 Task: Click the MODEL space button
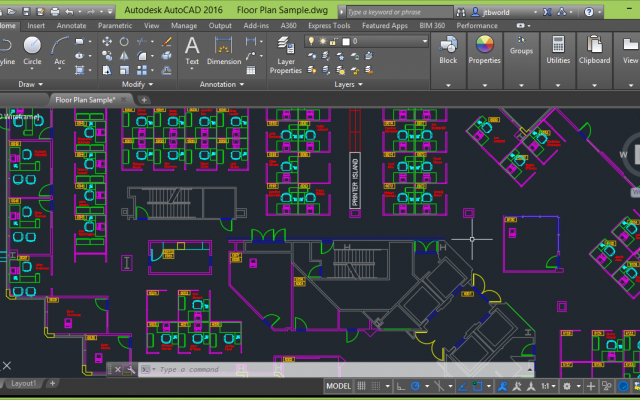tap(338, 386)
